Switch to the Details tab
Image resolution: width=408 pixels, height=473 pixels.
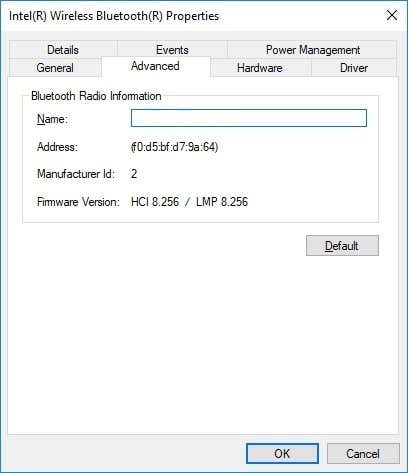pos(63,50)
